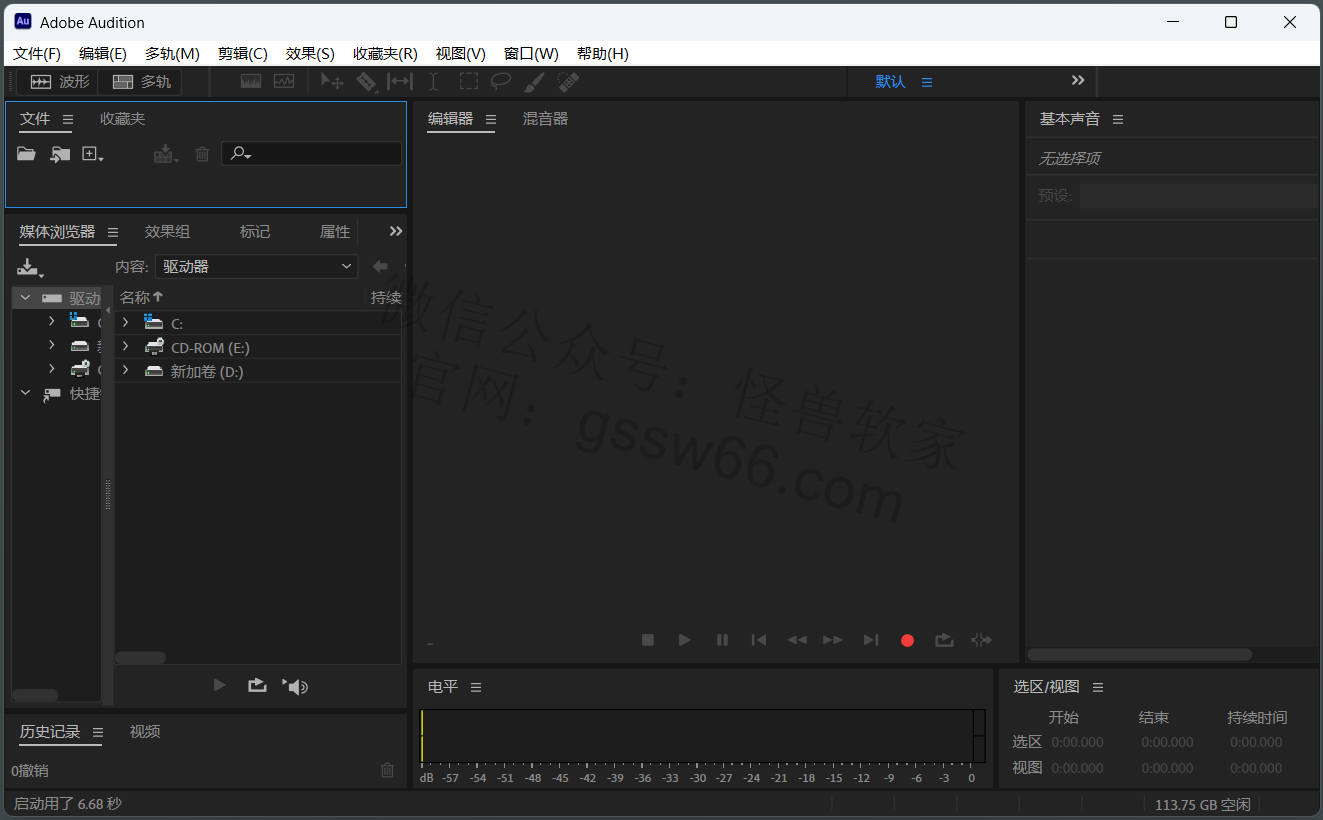
Task: Show the spectral pitch display
Action: click(284, 82)
